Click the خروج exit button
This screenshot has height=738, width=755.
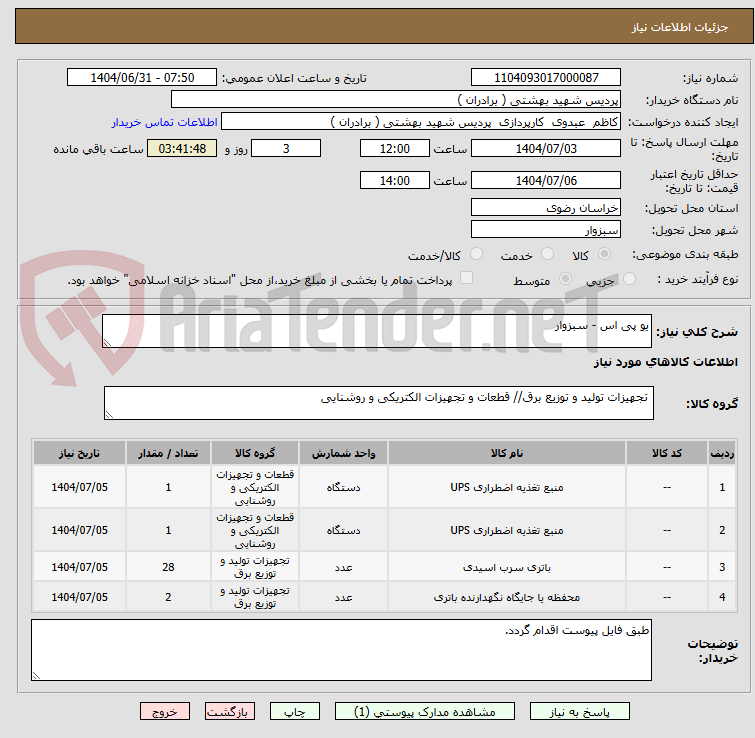click(x=165, y=712)
